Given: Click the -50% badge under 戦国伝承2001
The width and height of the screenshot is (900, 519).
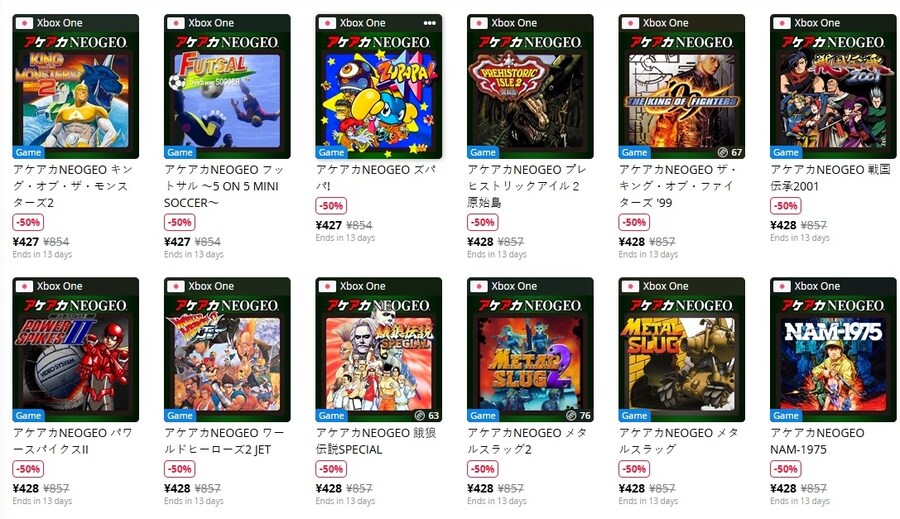Looking at the screenshot, I should pyautogui.click(x=785, y=206).
